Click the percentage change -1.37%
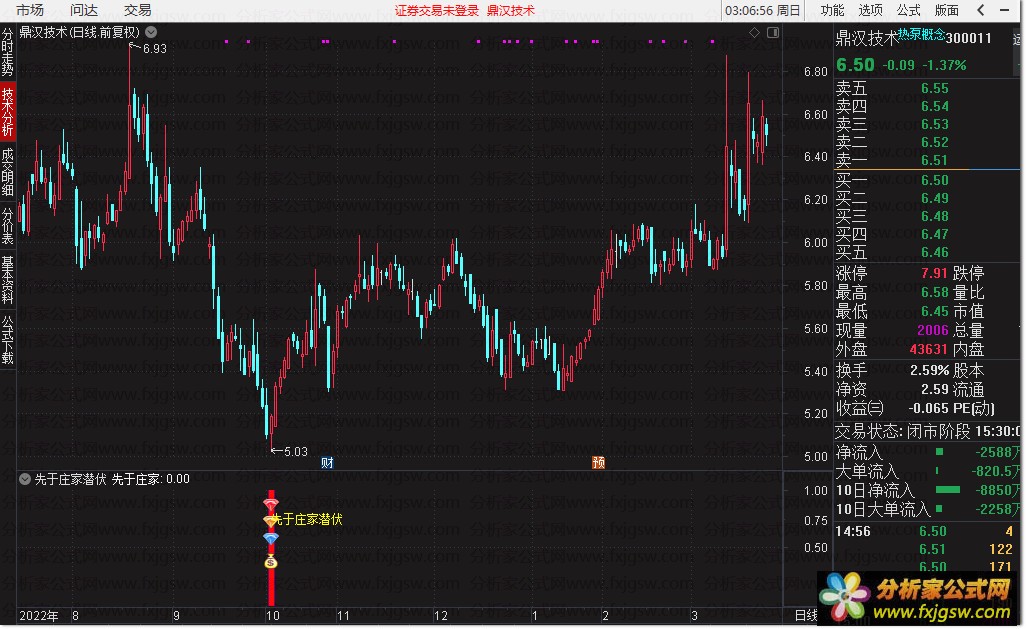Viewport: 1027px width, 629px height. (x=944, y=65)
